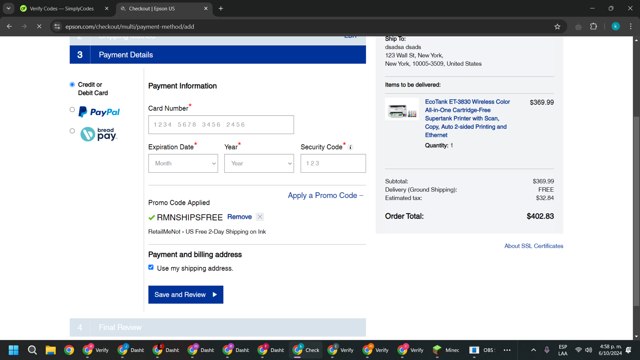Click the Save and Review button
The height and width of the screenshot is (360, 640).
(x=186, y=295)
